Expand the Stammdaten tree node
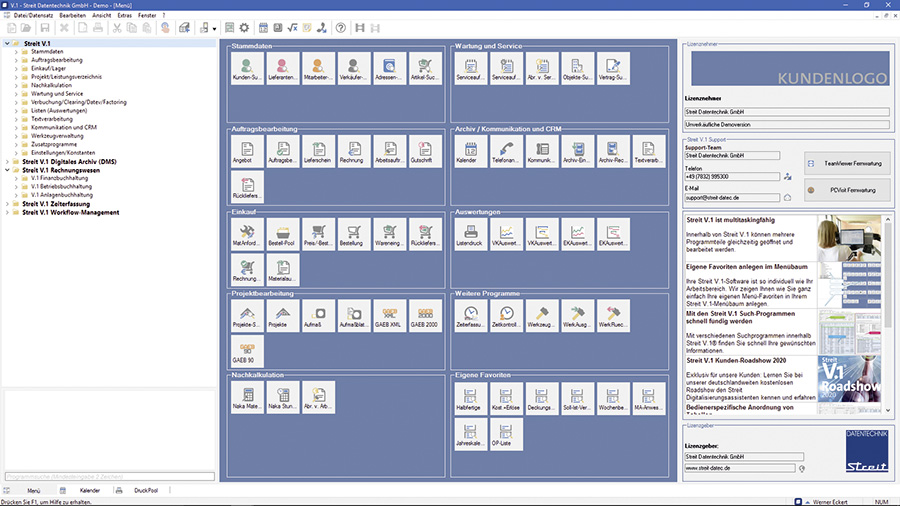This screenshot has width=900, height=506. (x=16, y=52)
